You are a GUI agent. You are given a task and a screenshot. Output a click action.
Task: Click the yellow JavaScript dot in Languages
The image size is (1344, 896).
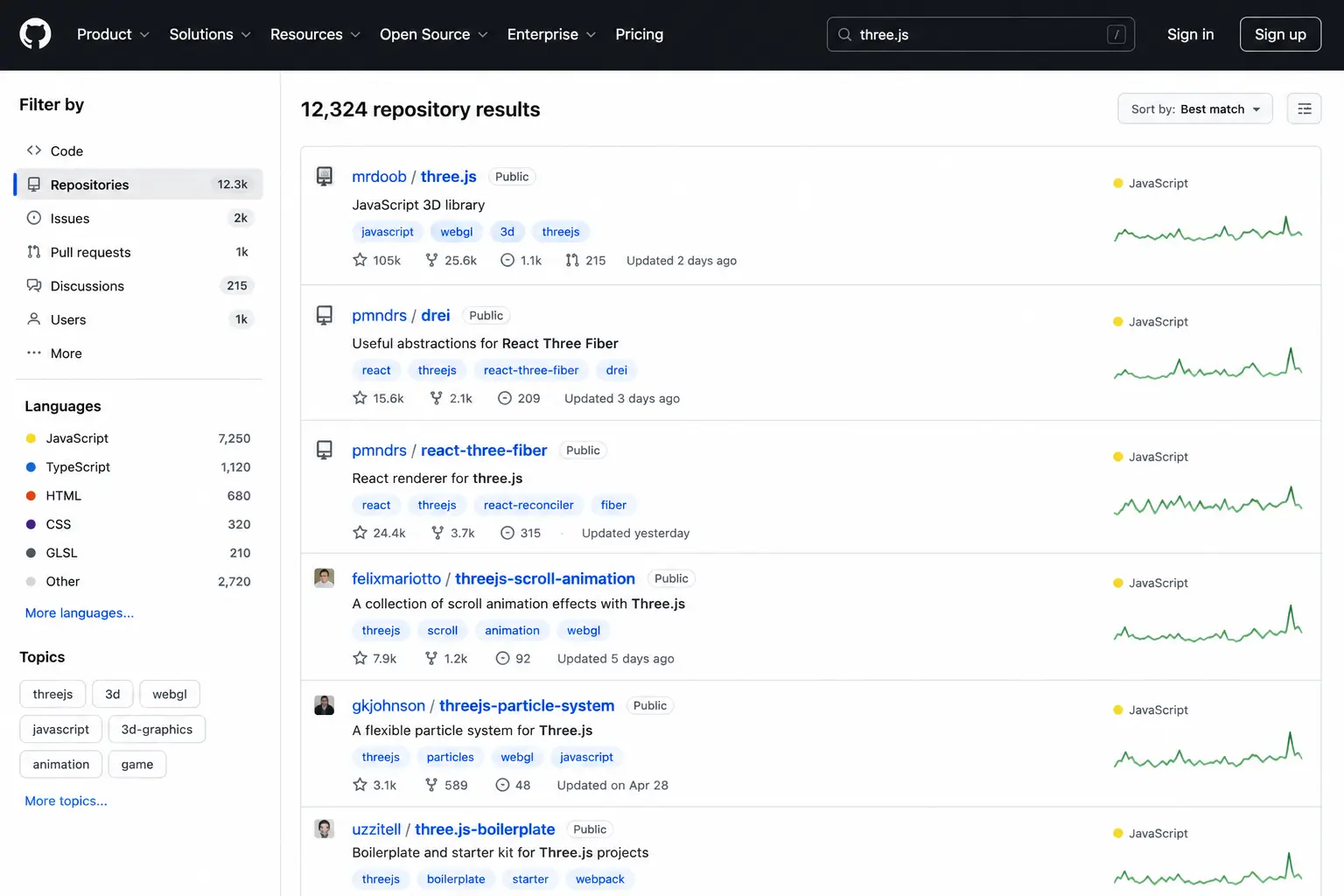tap(31, 438)
